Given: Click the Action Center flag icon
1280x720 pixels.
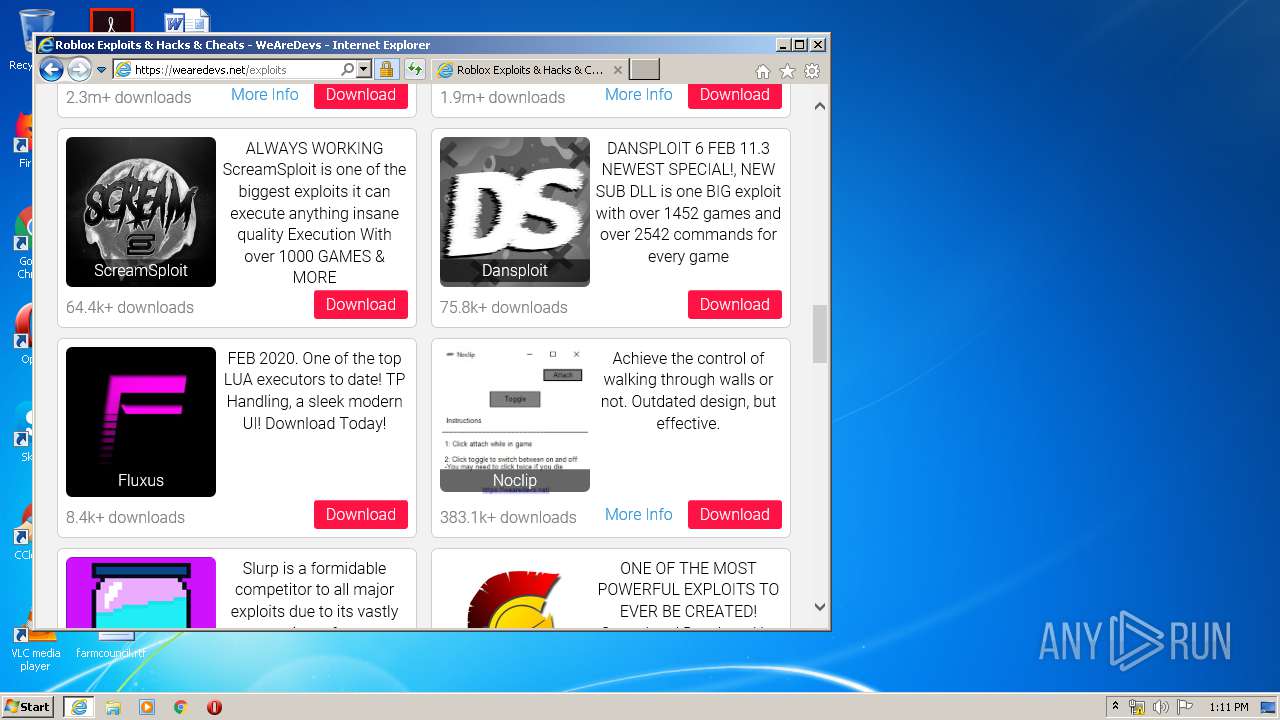Looking at the screenshot, I should 1184,707.
